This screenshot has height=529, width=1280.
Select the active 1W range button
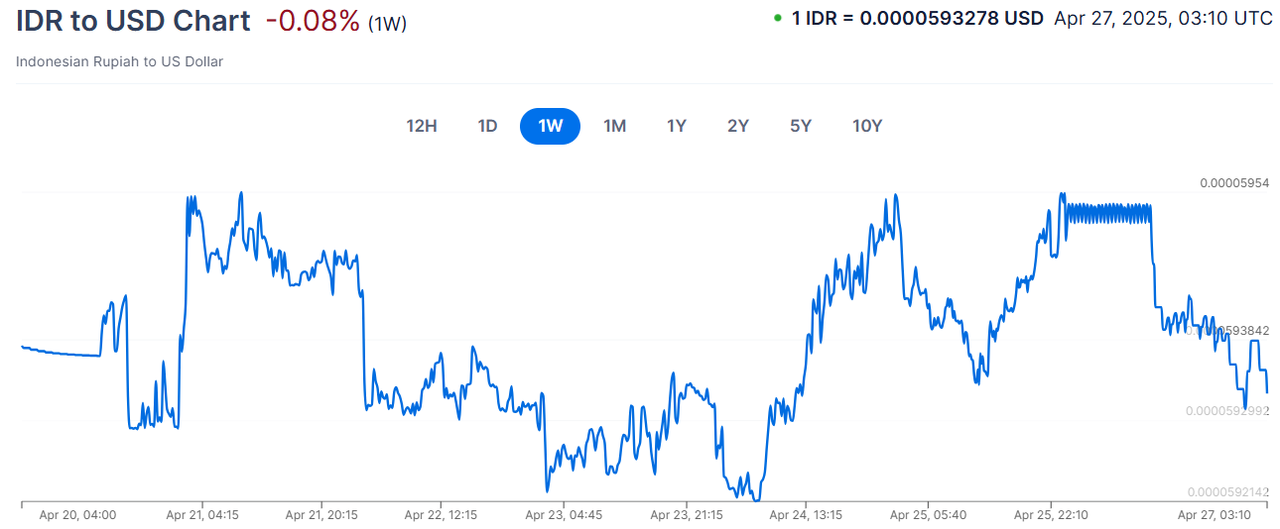pos(550,126)
